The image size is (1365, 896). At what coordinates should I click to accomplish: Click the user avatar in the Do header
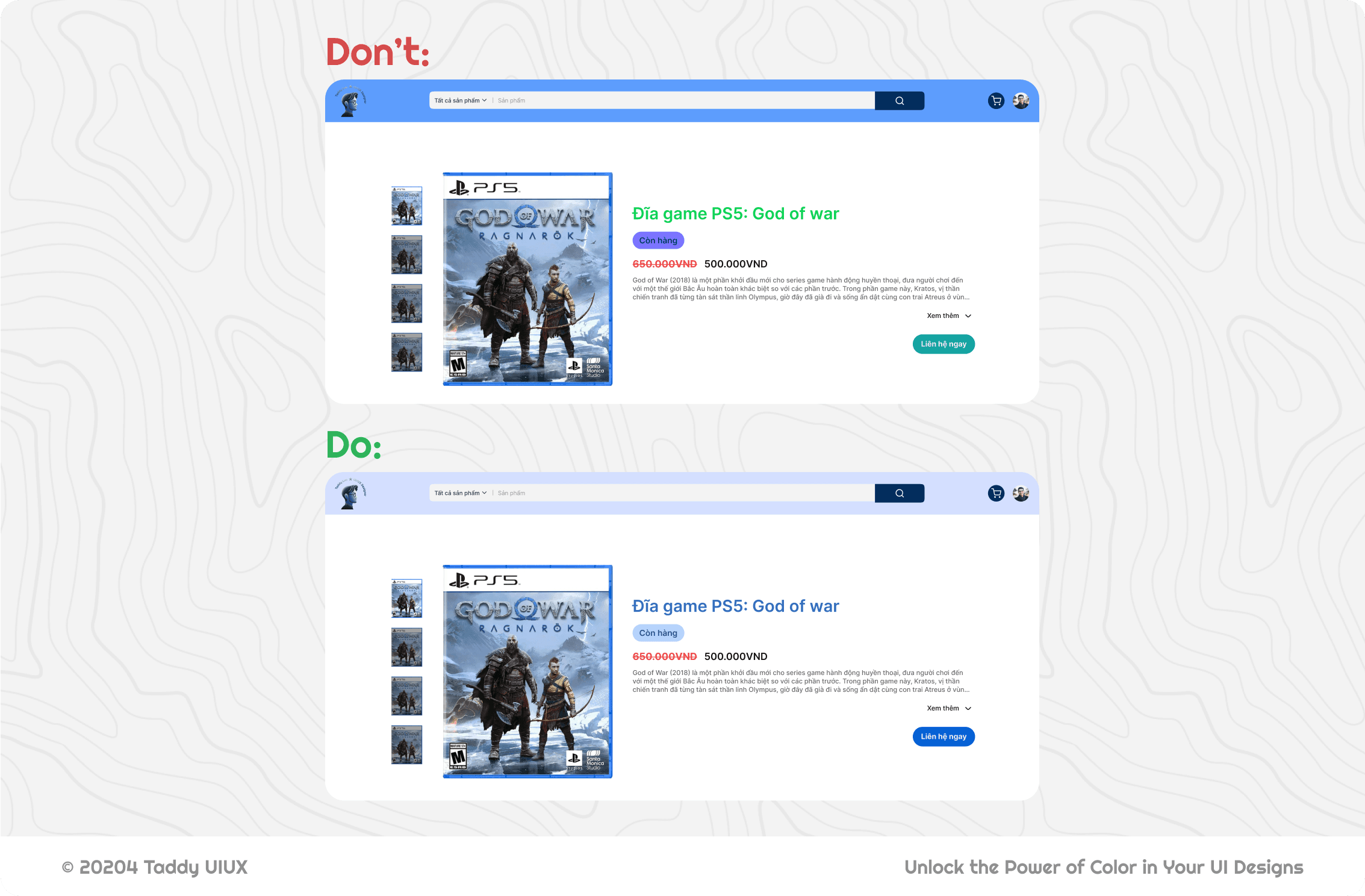click(1021, 493)
